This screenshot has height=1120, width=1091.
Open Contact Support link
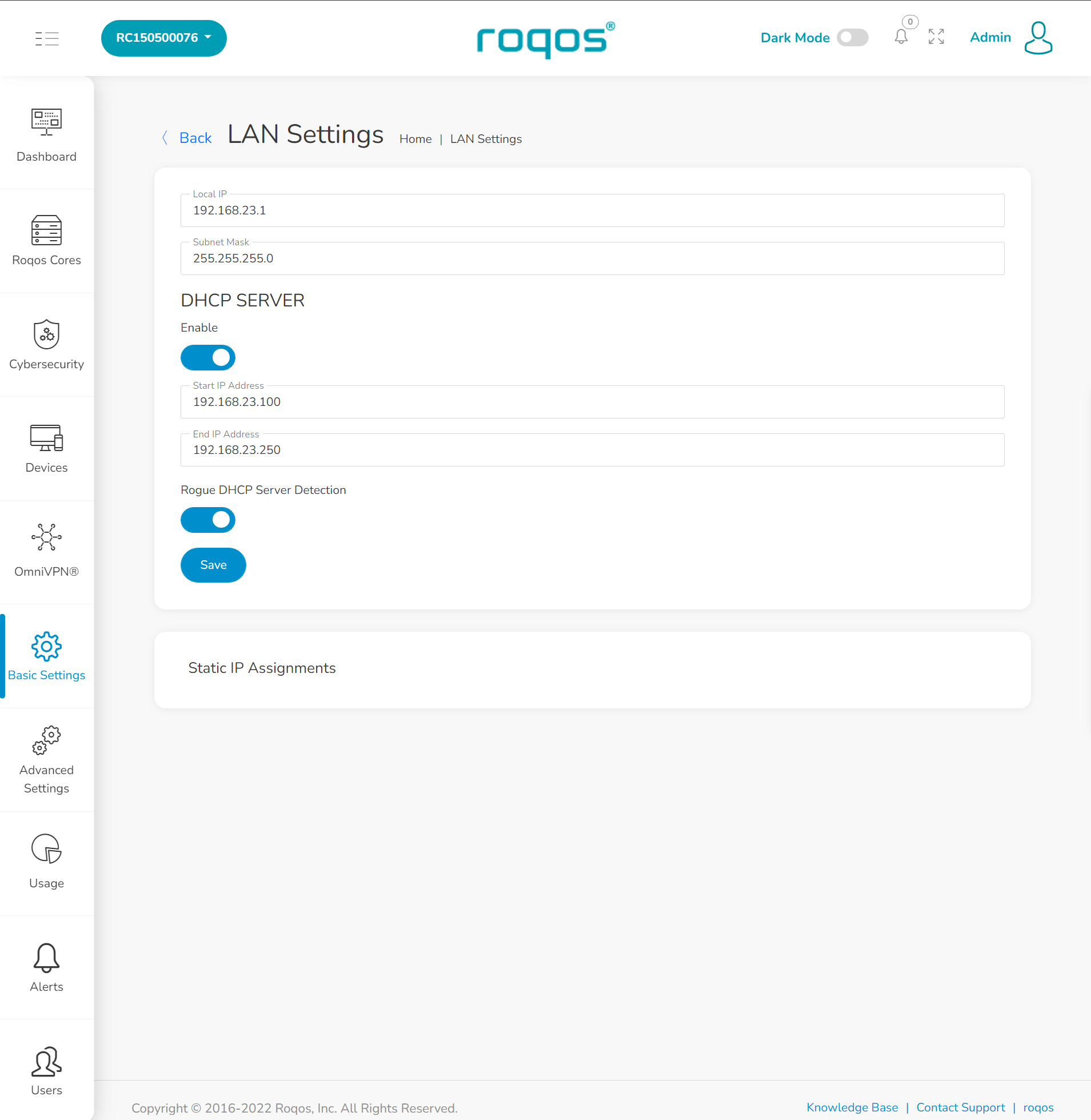960,1107
